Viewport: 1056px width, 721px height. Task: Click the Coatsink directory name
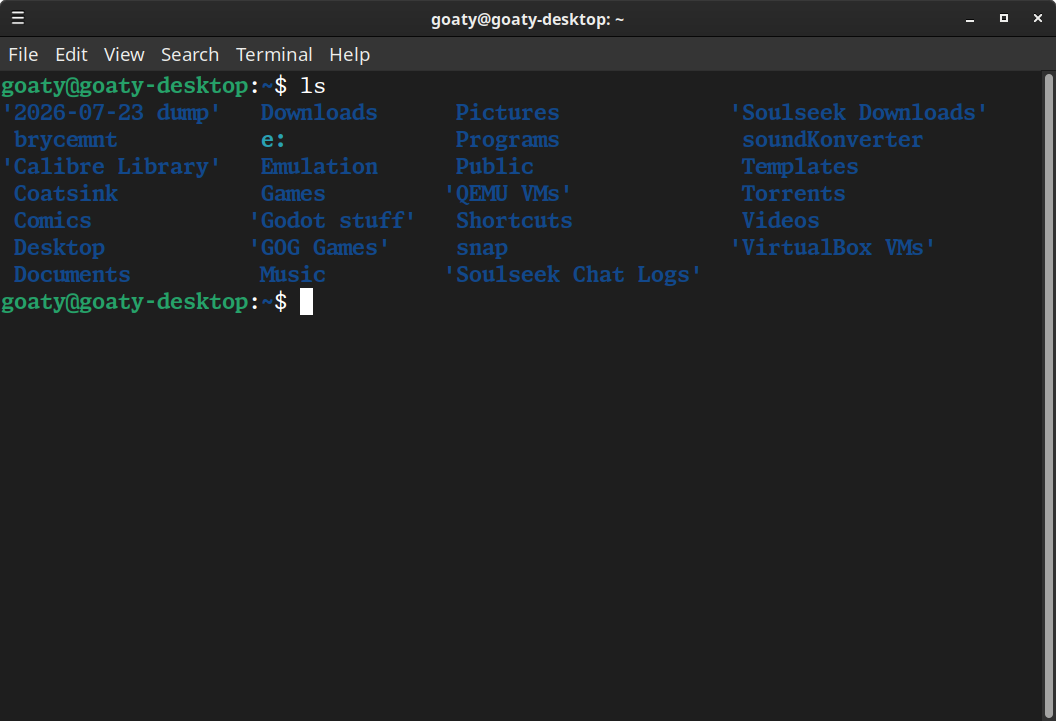point(65,193)
